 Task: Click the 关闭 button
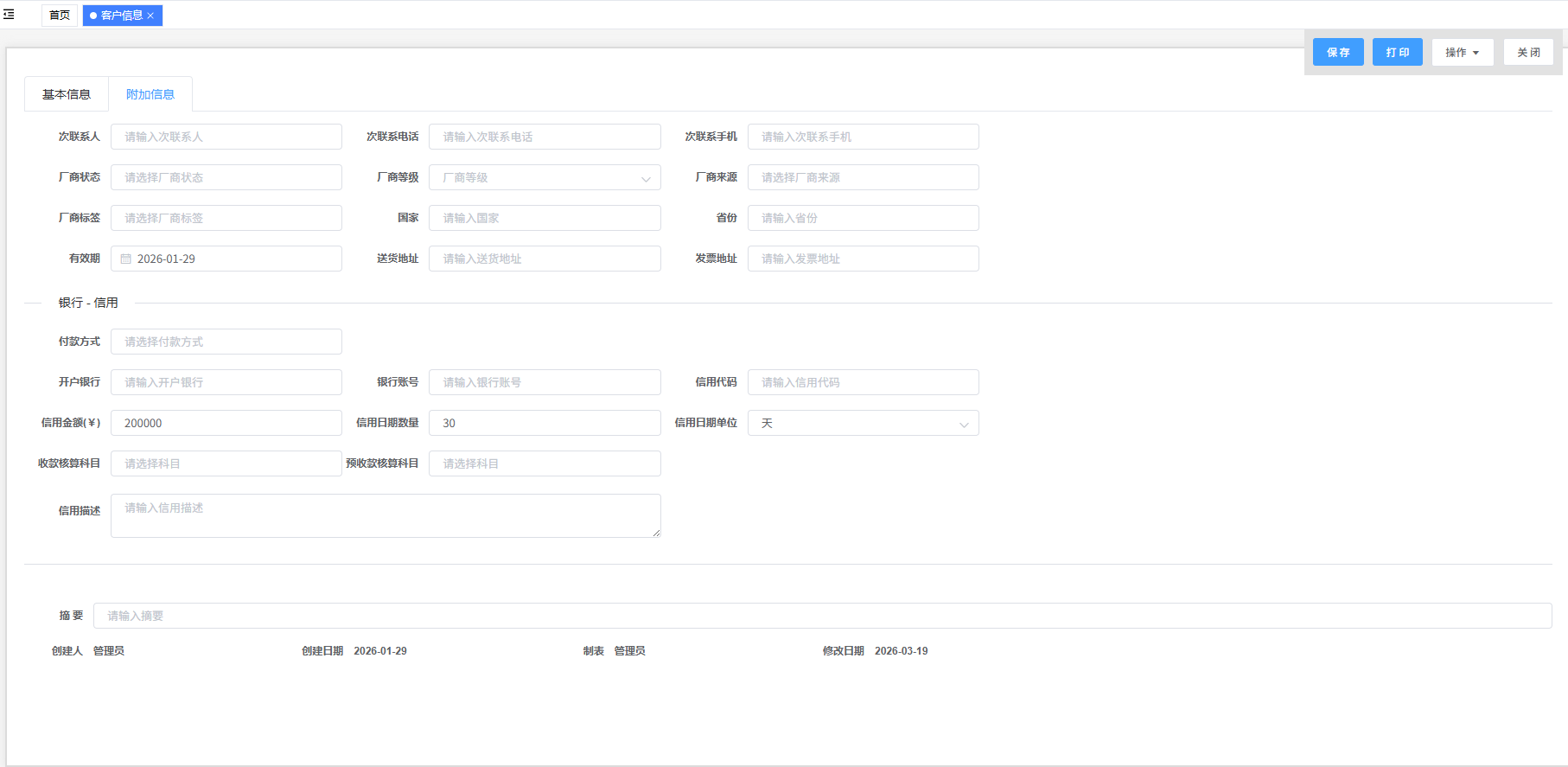pos(1527,53)
